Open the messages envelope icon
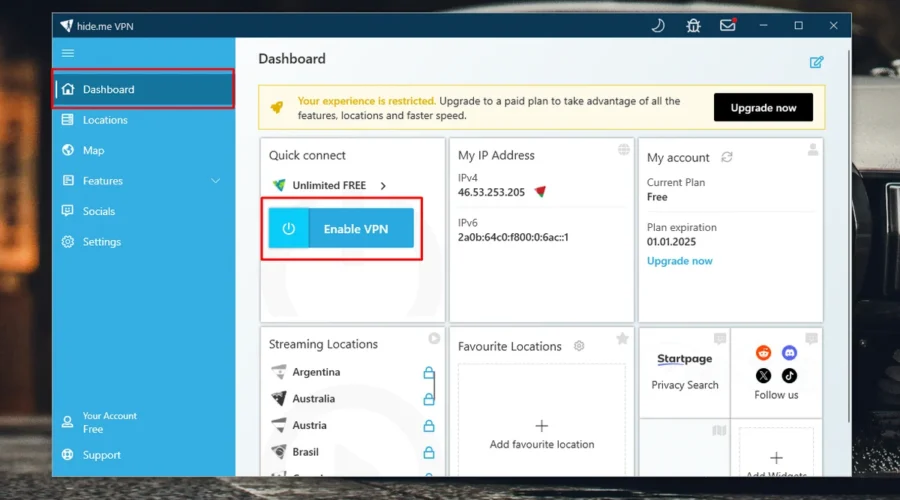Screen dimensions: 900x500 (728, 25)
